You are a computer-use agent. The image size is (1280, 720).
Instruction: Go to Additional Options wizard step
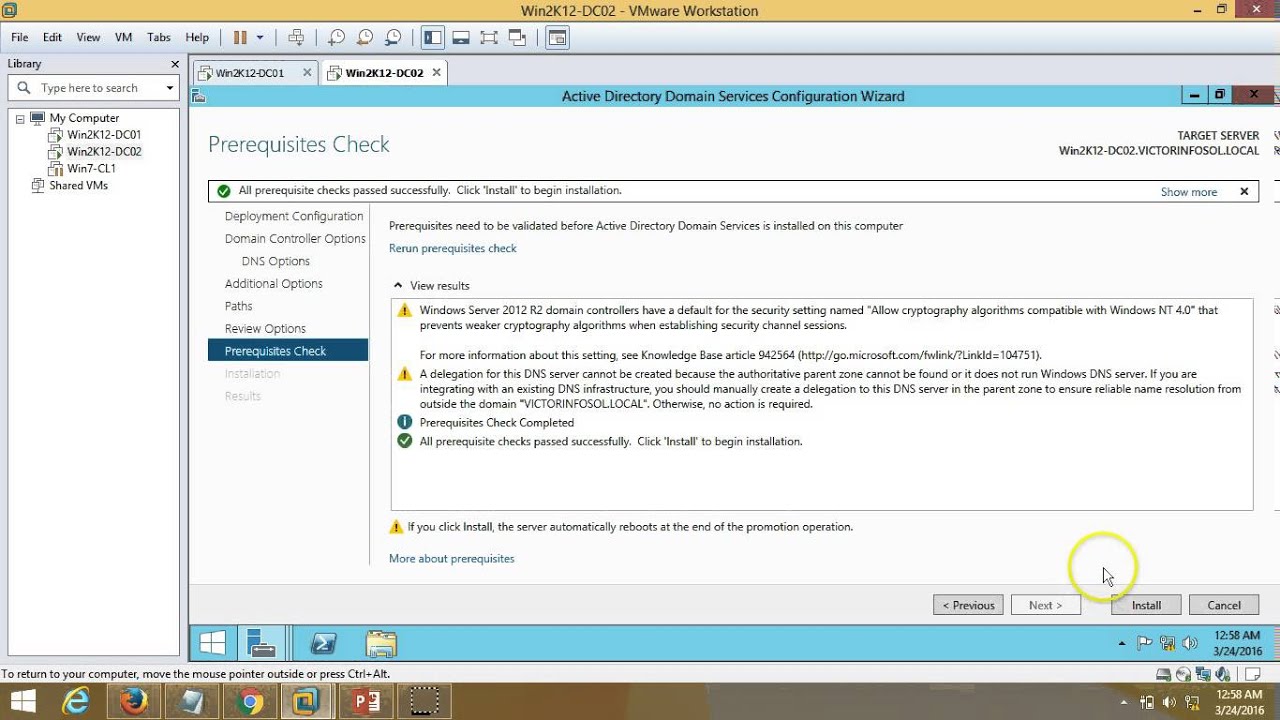pos(274,284)
